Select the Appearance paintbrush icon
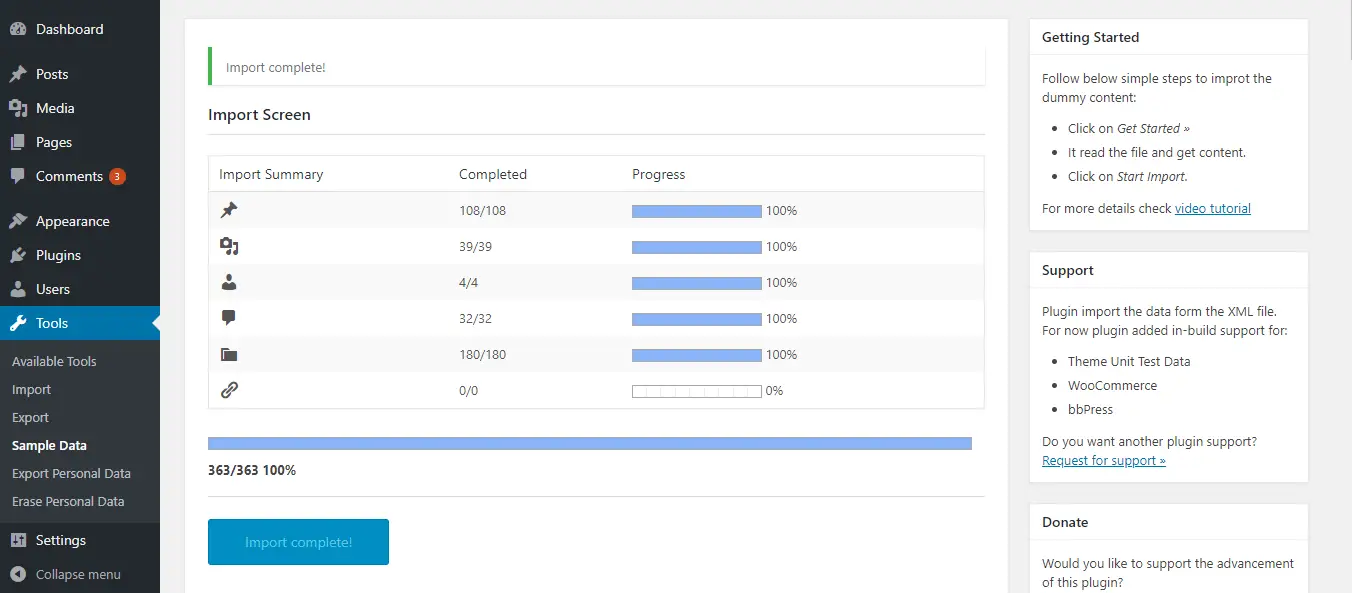 tap(18, 221)
